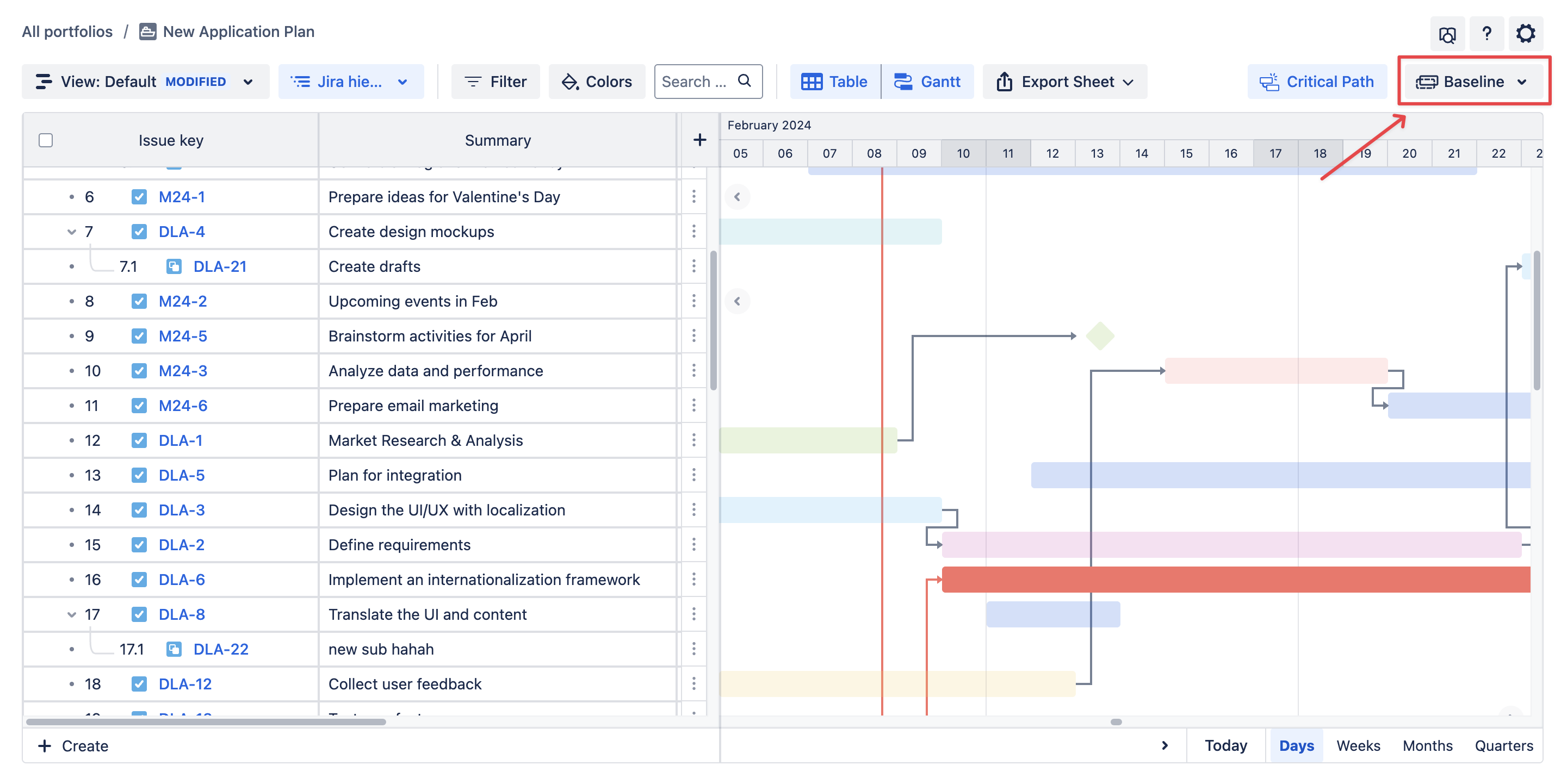Open three-dot menu for DLA-4 row
The width and height of the screenshot is (1561, 784).
coord(693,232)
